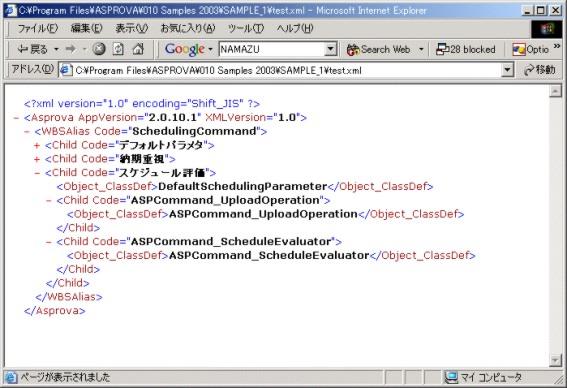
Task: Close the Internet Explorer window
Action: [555, 10]
